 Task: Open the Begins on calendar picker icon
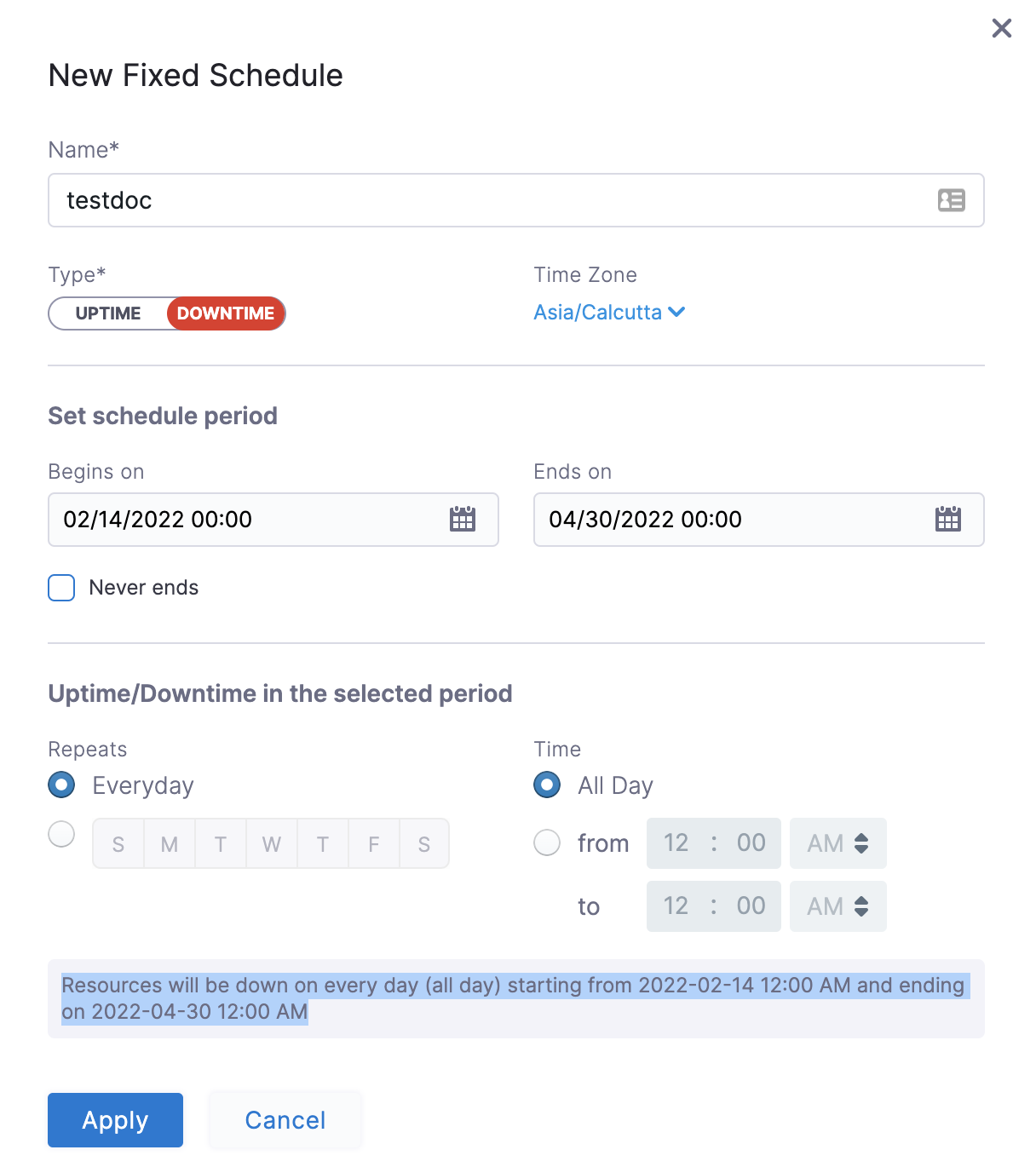463,519
